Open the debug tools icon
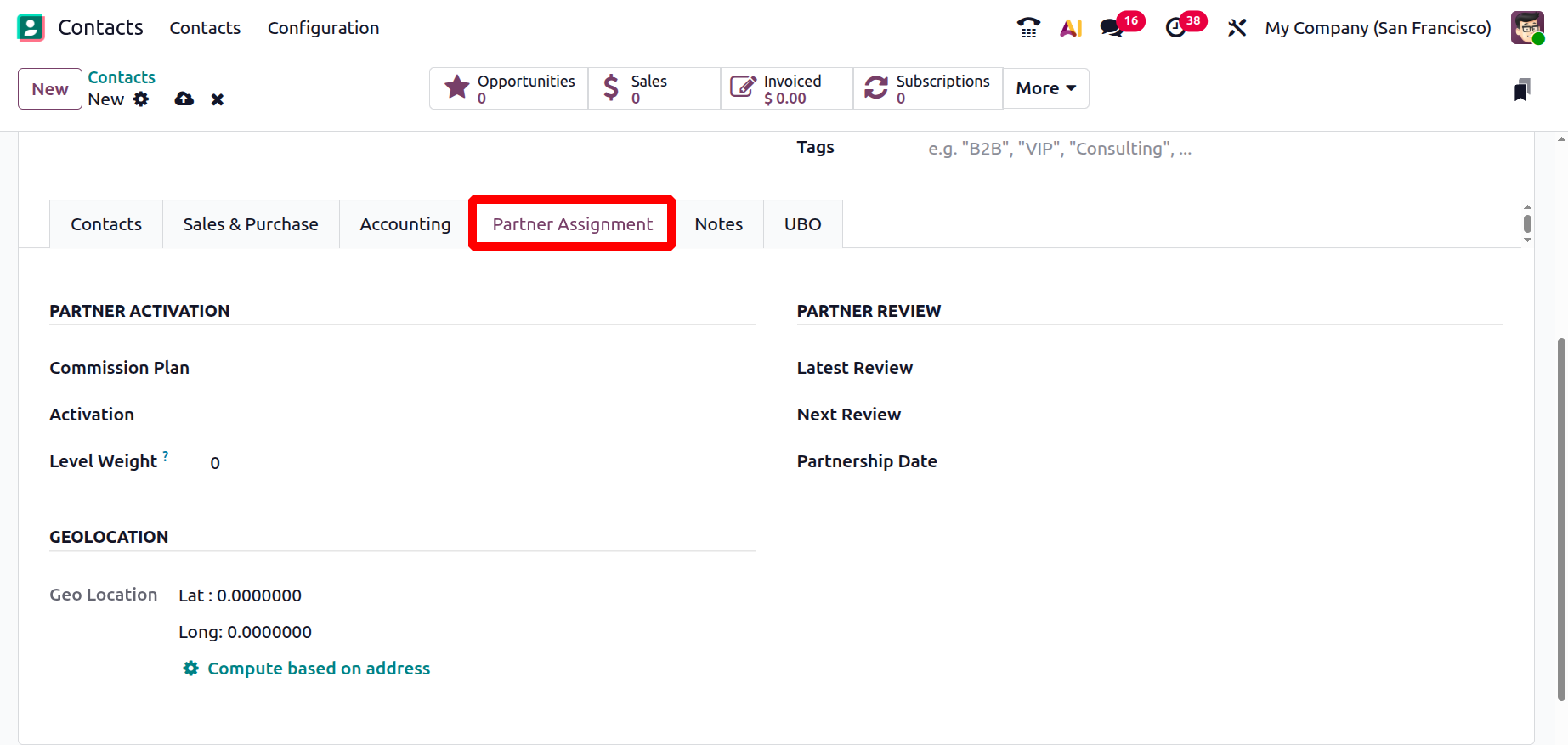Viewport: 1568px width, 745px height. tap(1237, 28)
